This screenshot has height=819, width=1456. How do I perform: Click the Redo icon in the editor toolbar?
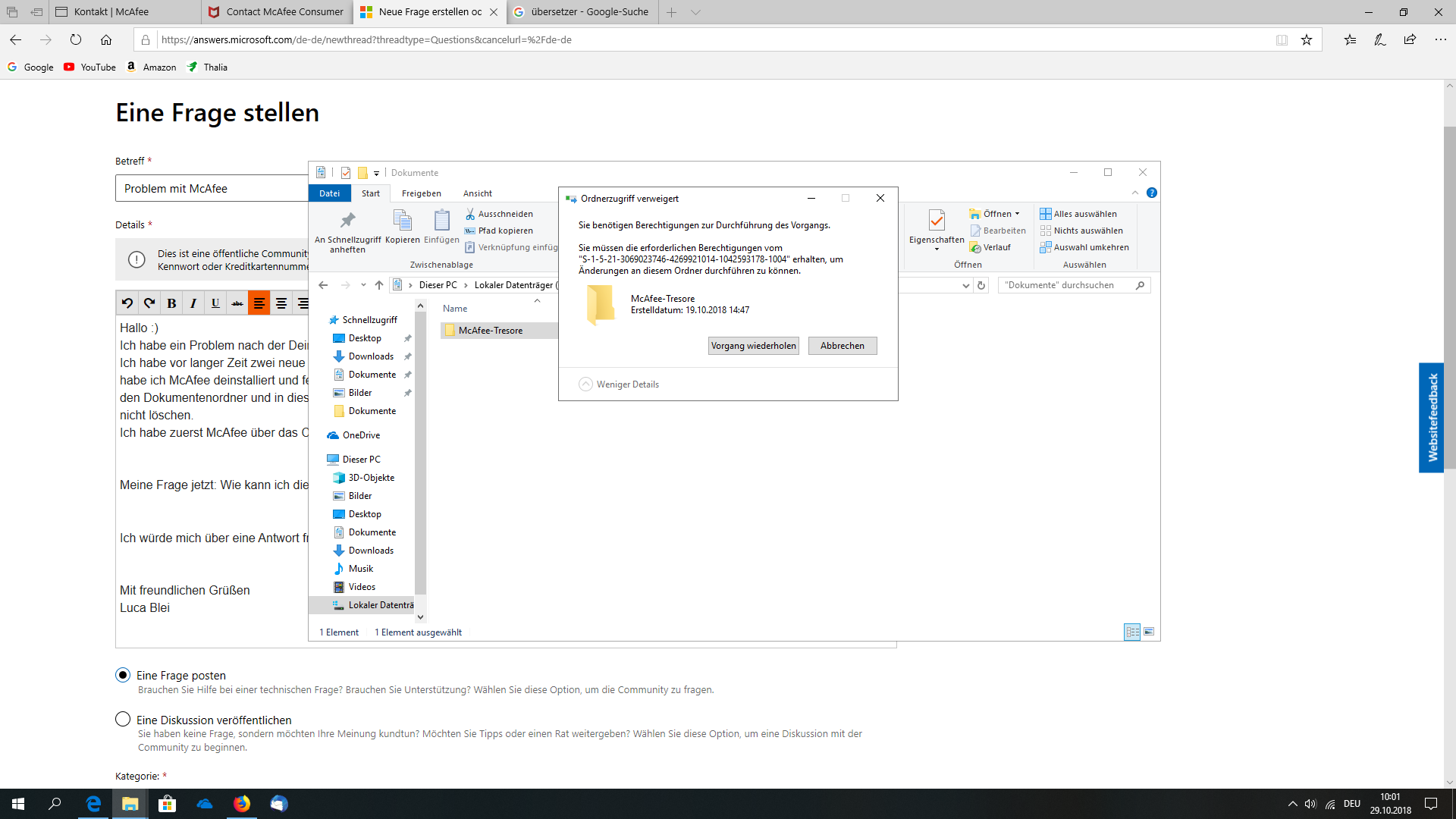pyautogui.click(x=149, y=303)
